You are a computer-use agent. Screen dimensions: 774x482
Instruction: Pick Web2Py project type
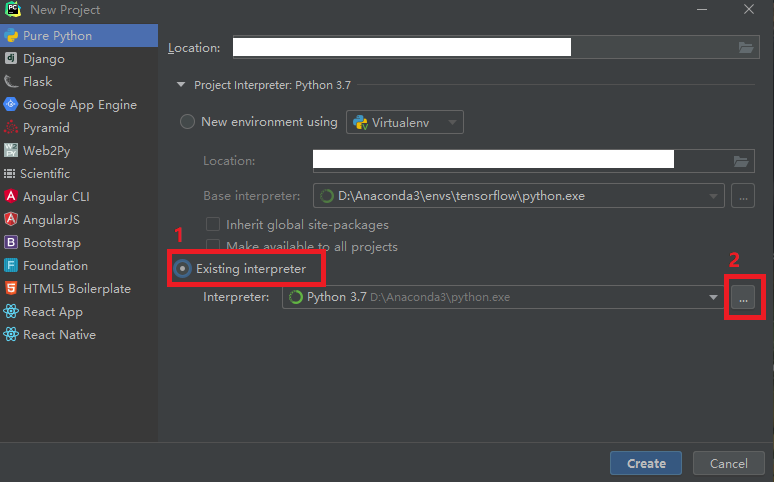click(x=79, y=150)
